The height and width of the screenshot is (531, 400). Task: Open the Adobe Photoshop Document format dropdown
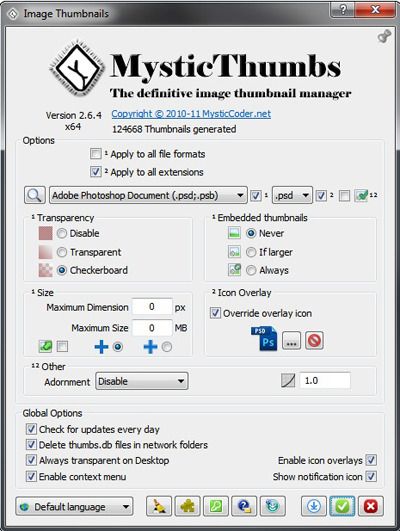(x=148, y=195)
